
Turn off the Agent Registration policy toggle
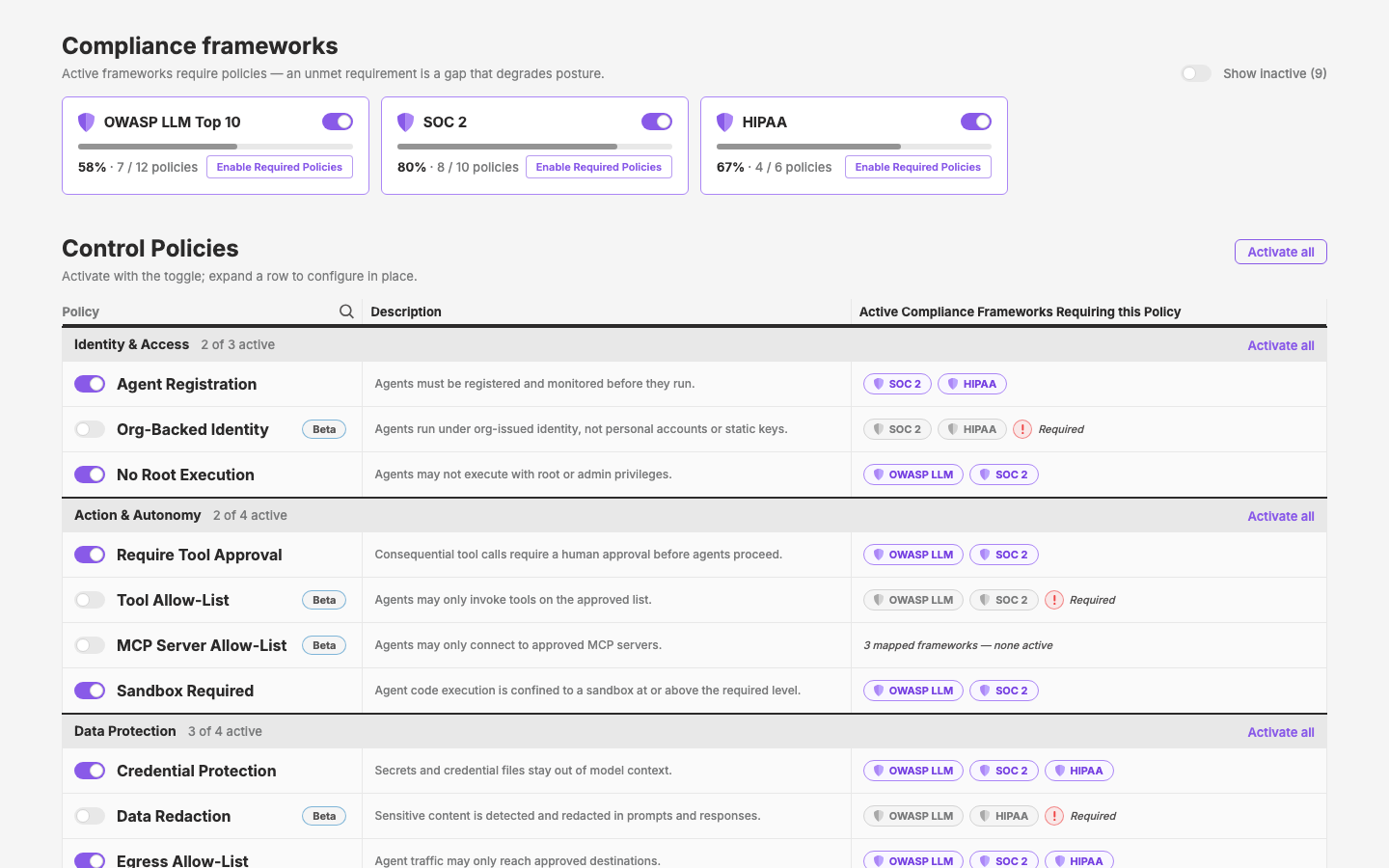(90, 384)
